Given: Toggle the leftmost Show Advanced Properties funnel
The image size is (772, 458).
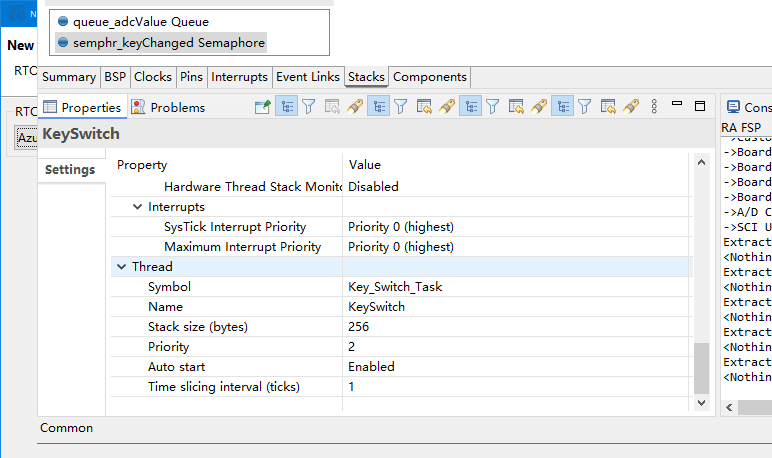Looking at the screenshot, I should click(309, 106).
